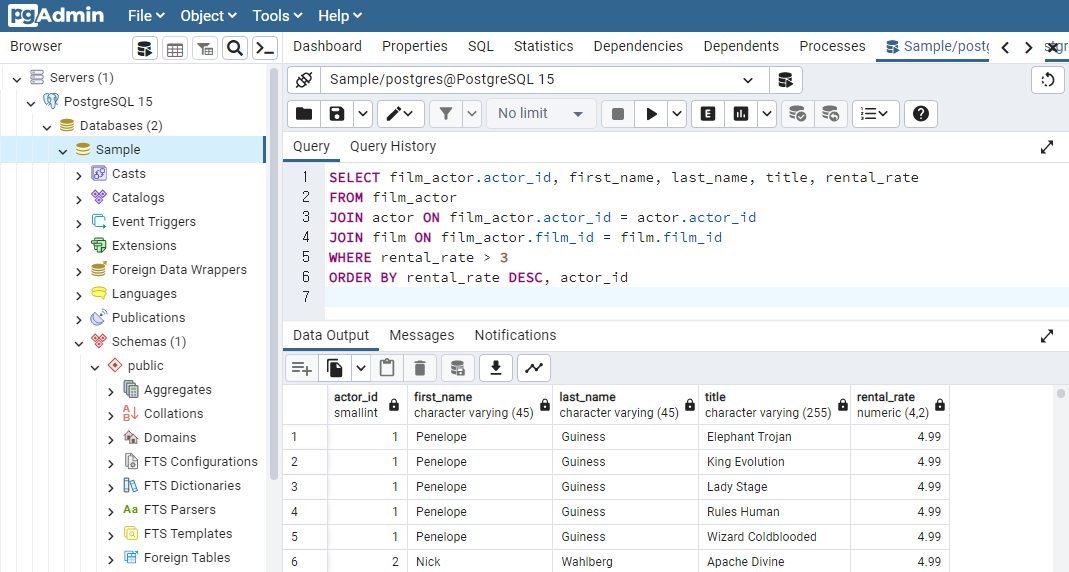Collapse the Sample database tree node

tap(63, 151)
